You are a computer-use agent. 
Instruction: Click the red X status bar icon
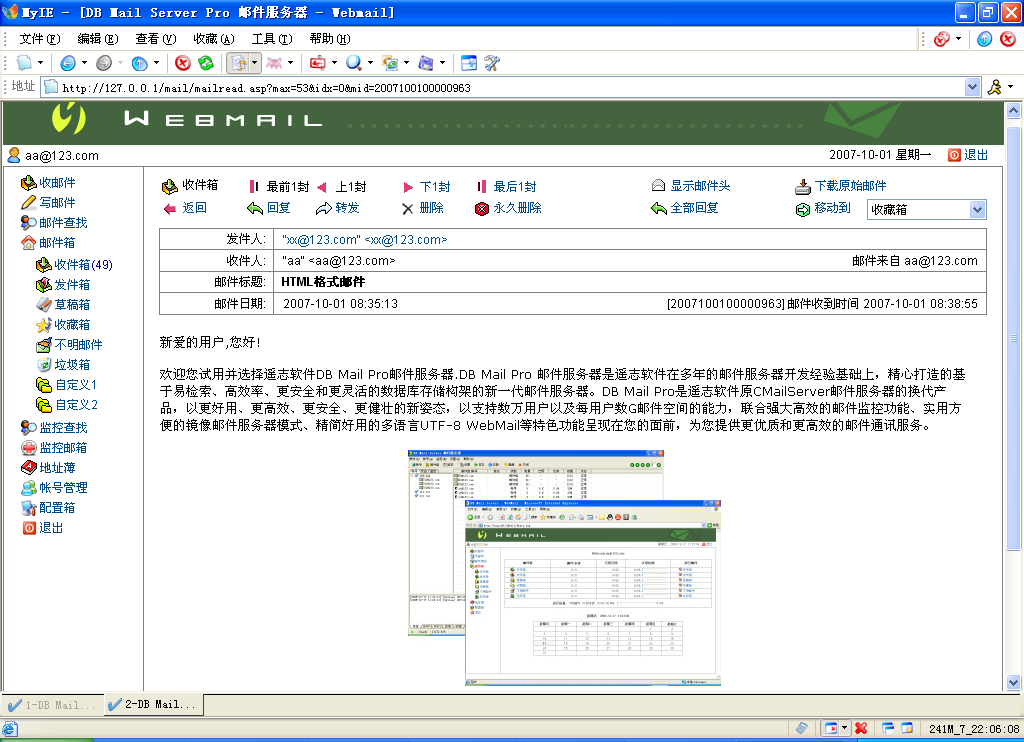(x=861, y=728)
